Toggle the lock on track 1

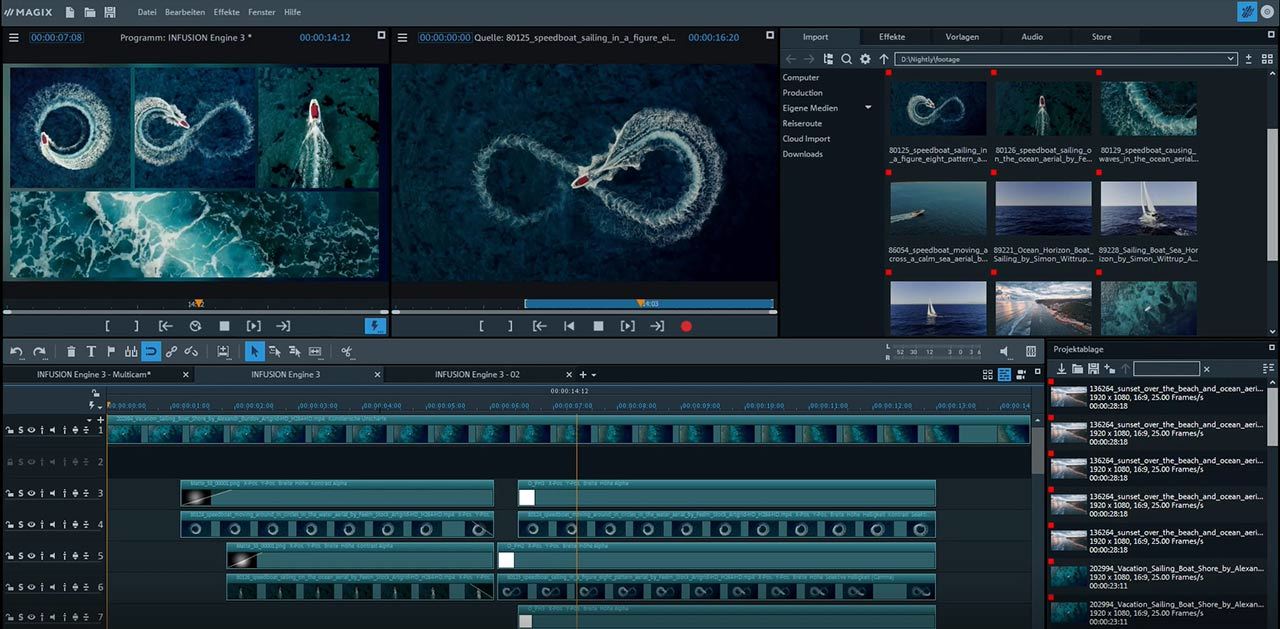point(9,430)
